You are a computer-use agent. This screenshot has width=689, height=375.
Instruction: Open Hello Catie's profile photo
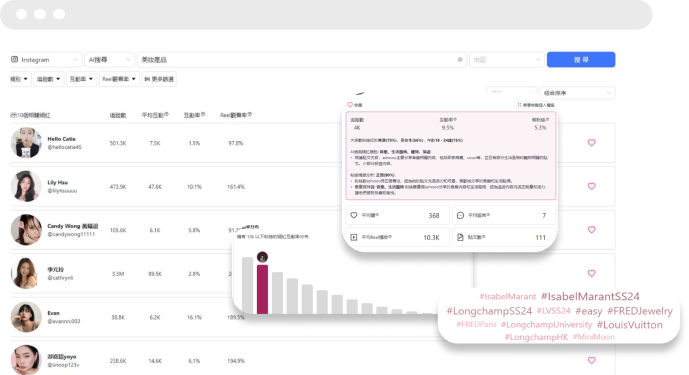(26, 143)
